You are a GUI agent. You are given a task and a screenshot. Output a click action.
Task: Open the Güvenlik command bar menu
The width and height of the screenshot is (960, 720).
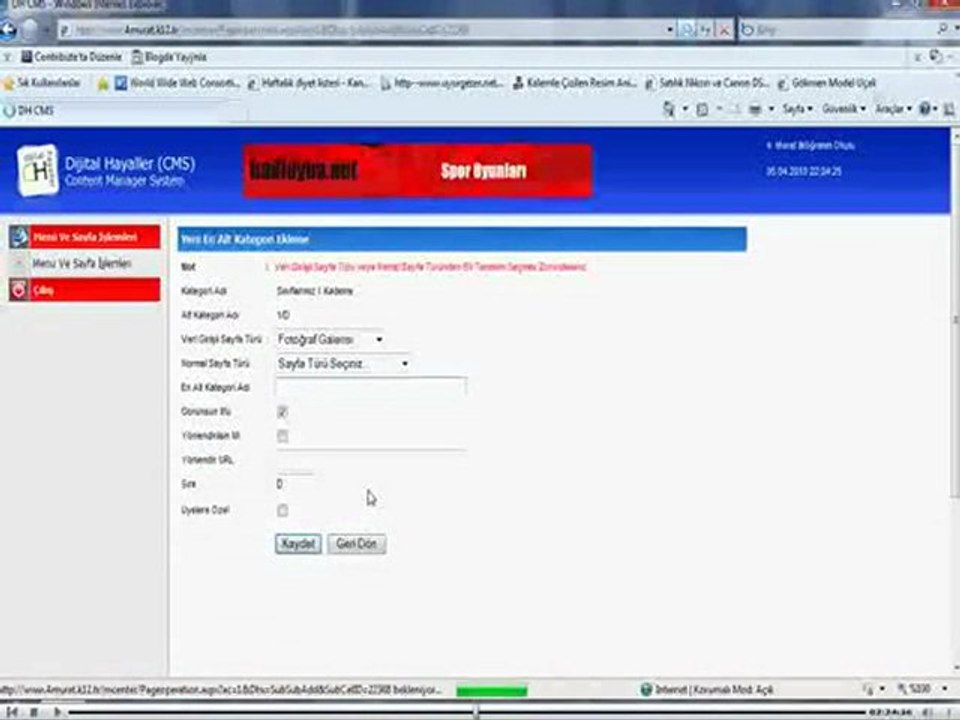pyautogui.click(x=844, y=109)
